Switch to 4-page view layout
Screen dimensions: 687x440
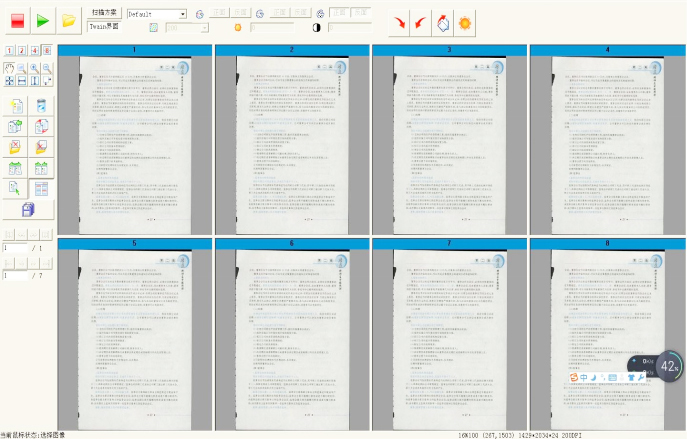pyautogui.click(x=34, y=51)
